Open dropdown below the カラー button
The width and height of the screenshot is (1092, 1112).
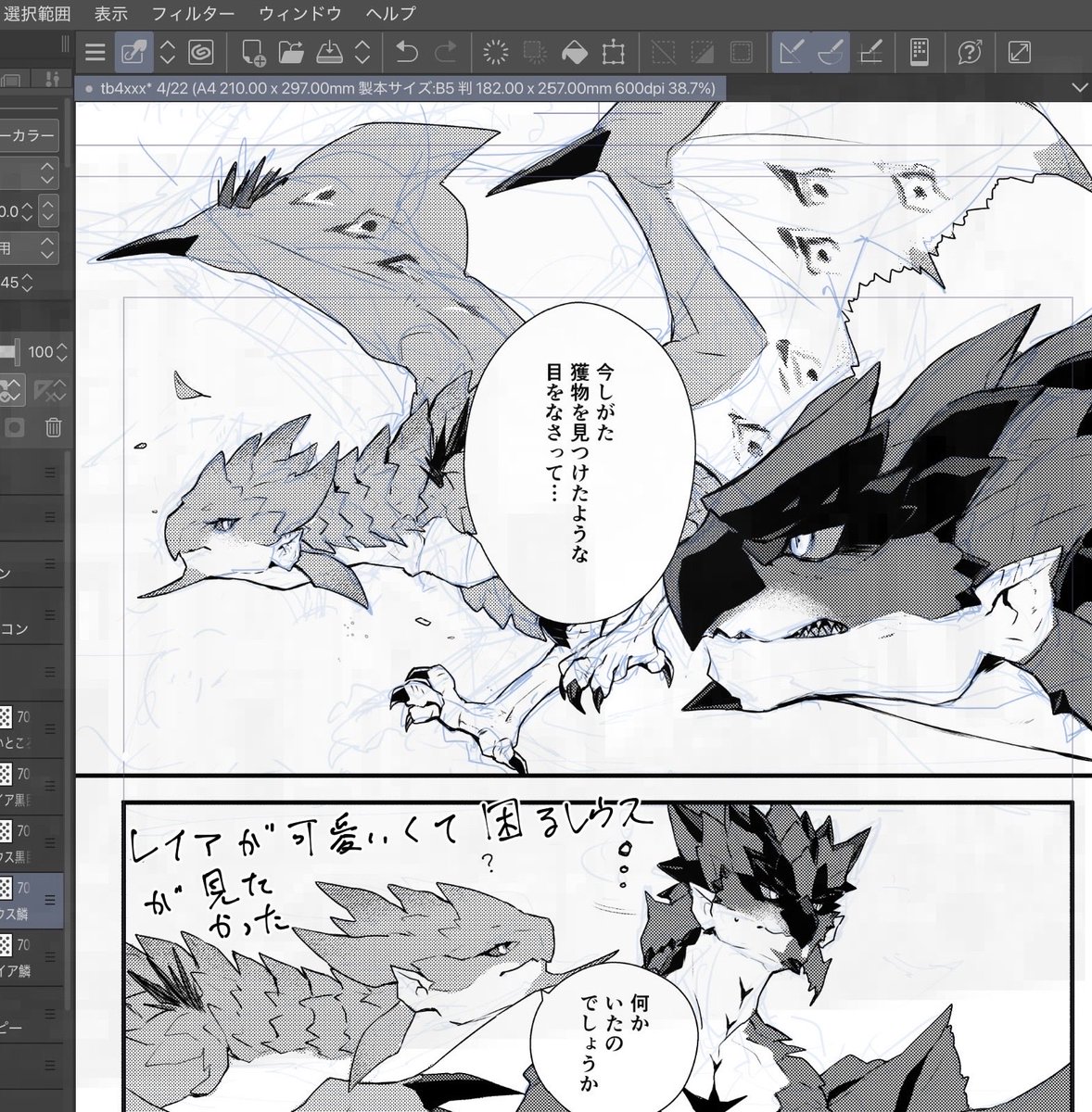(30, 173)
